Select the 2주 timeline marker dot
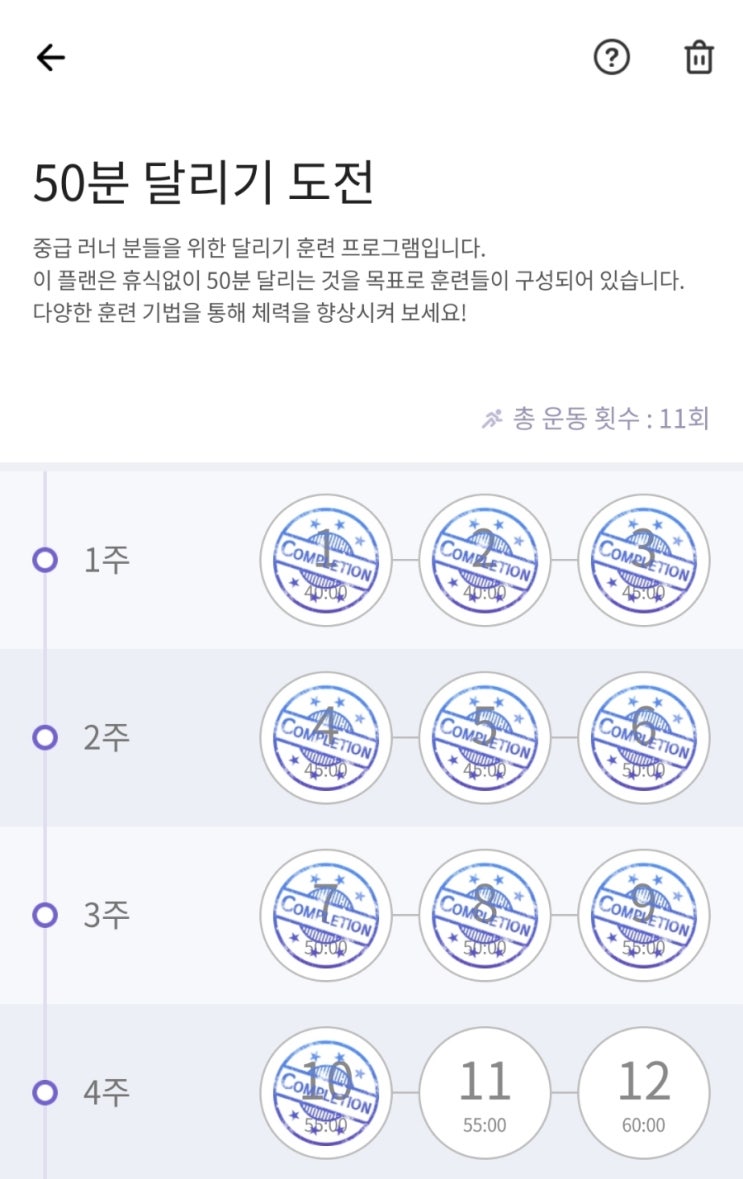The height and width of the screenshot is (1179, 743). point(45,738)
